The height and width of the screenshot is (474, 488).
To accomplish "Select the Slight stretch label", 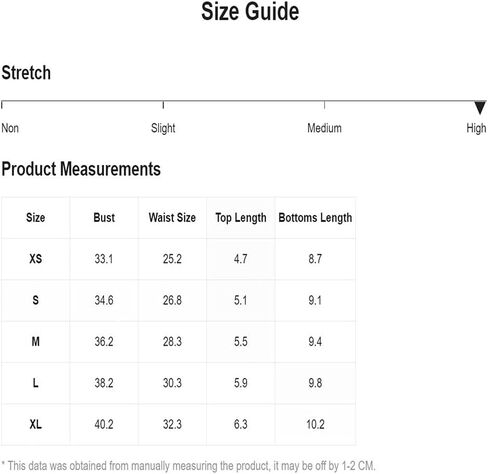I will 163,128.
